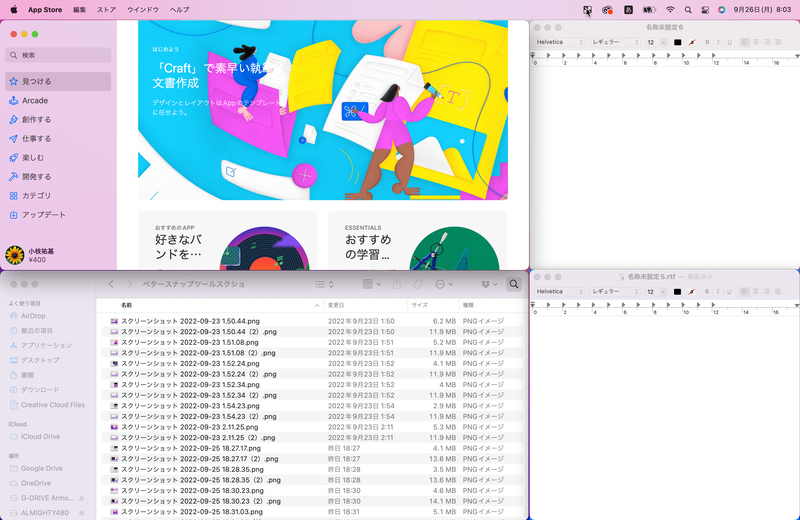Click the highlight color swatch in 名称未設定6
The height and width of the screenshot is (520, 800).
pos(692,42)
